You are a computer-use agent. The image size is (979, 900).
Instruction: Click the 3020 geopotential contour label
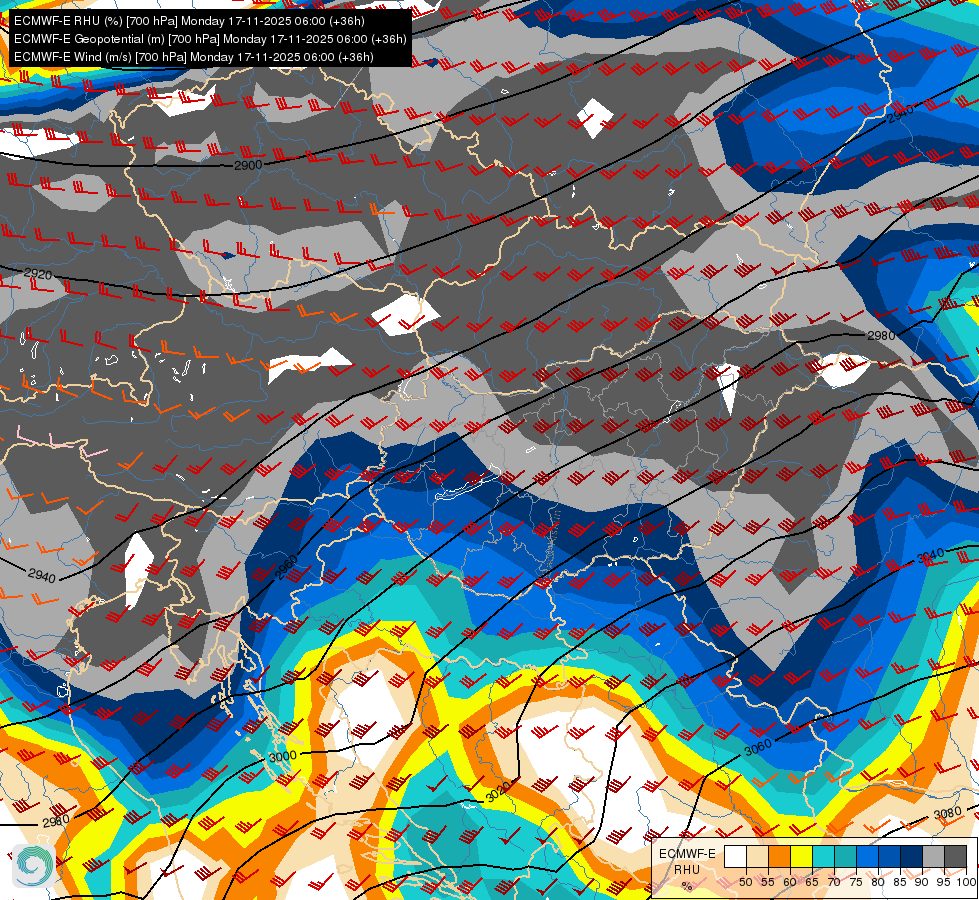click(x=498, y=793)
